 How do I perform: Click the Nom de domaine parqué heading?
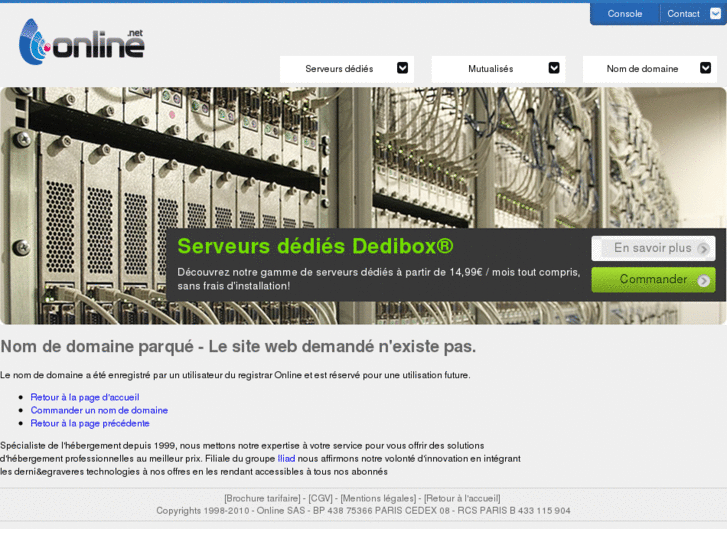pyautogui.click(x=238, y=346)
